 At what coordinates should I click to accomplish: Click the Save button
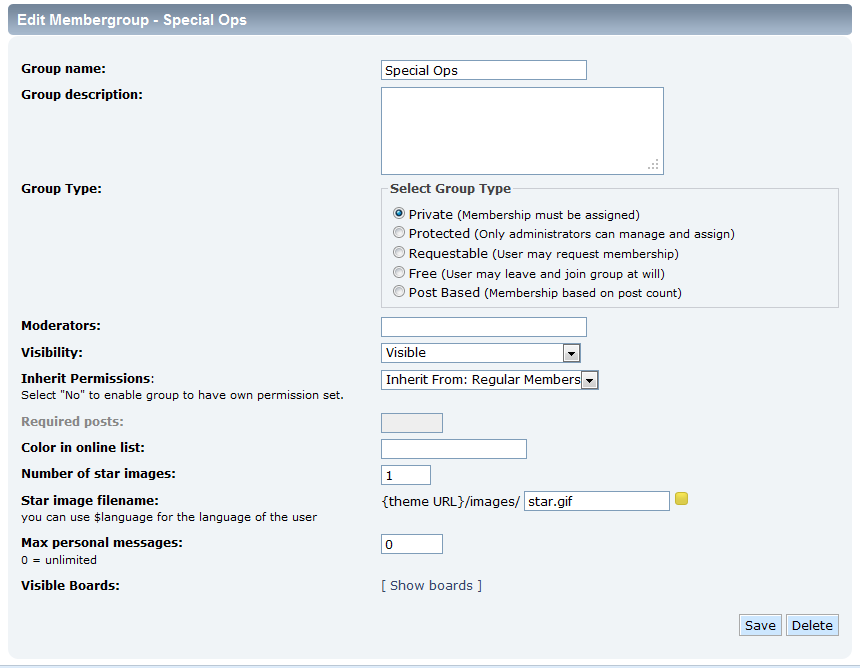point(760,625)
